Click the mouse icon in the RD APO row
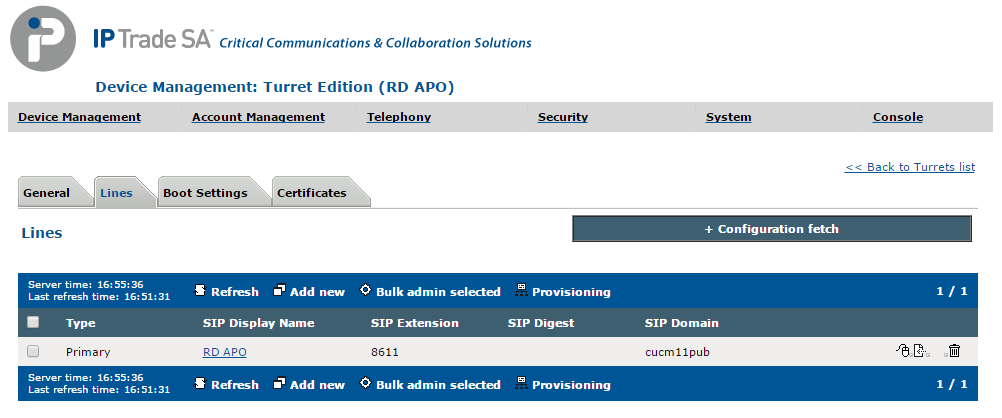 pyautogui.click(x=903, y=351)
